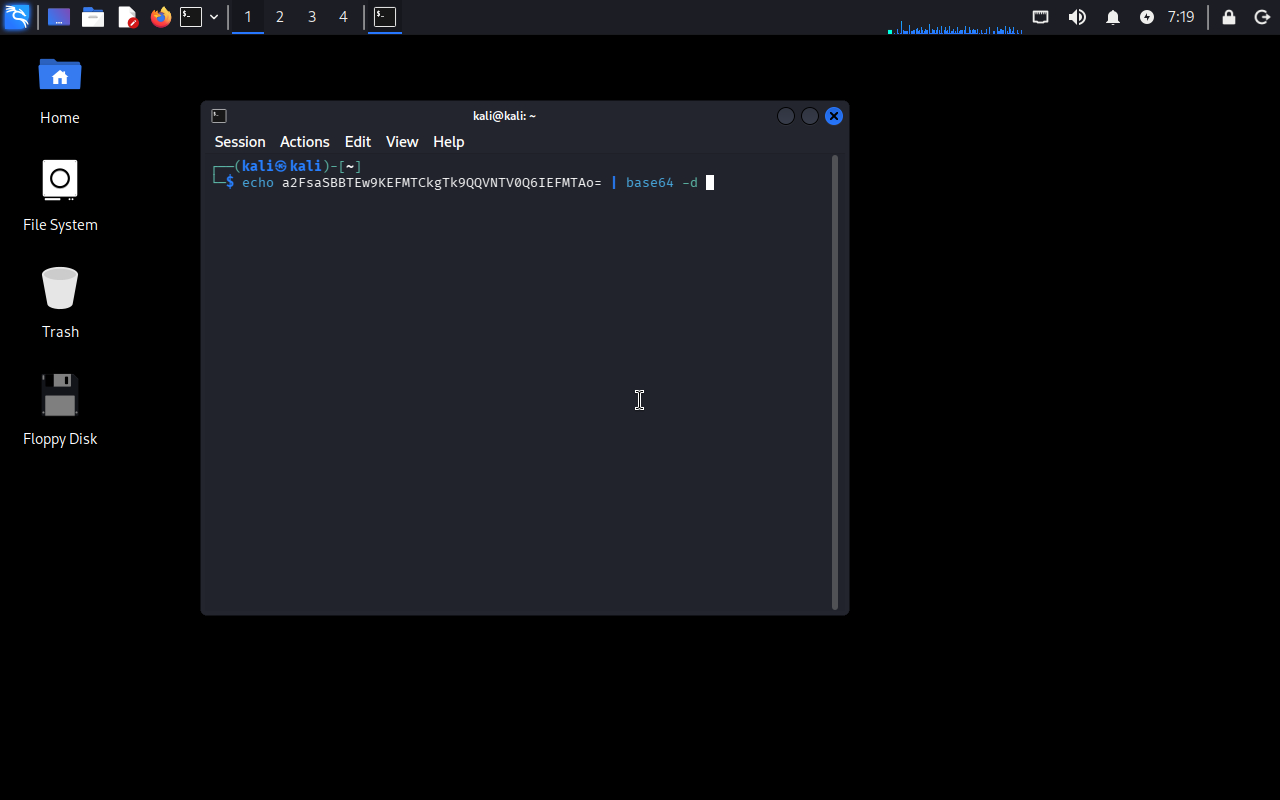Open the Actions menu

coord(304,142)
